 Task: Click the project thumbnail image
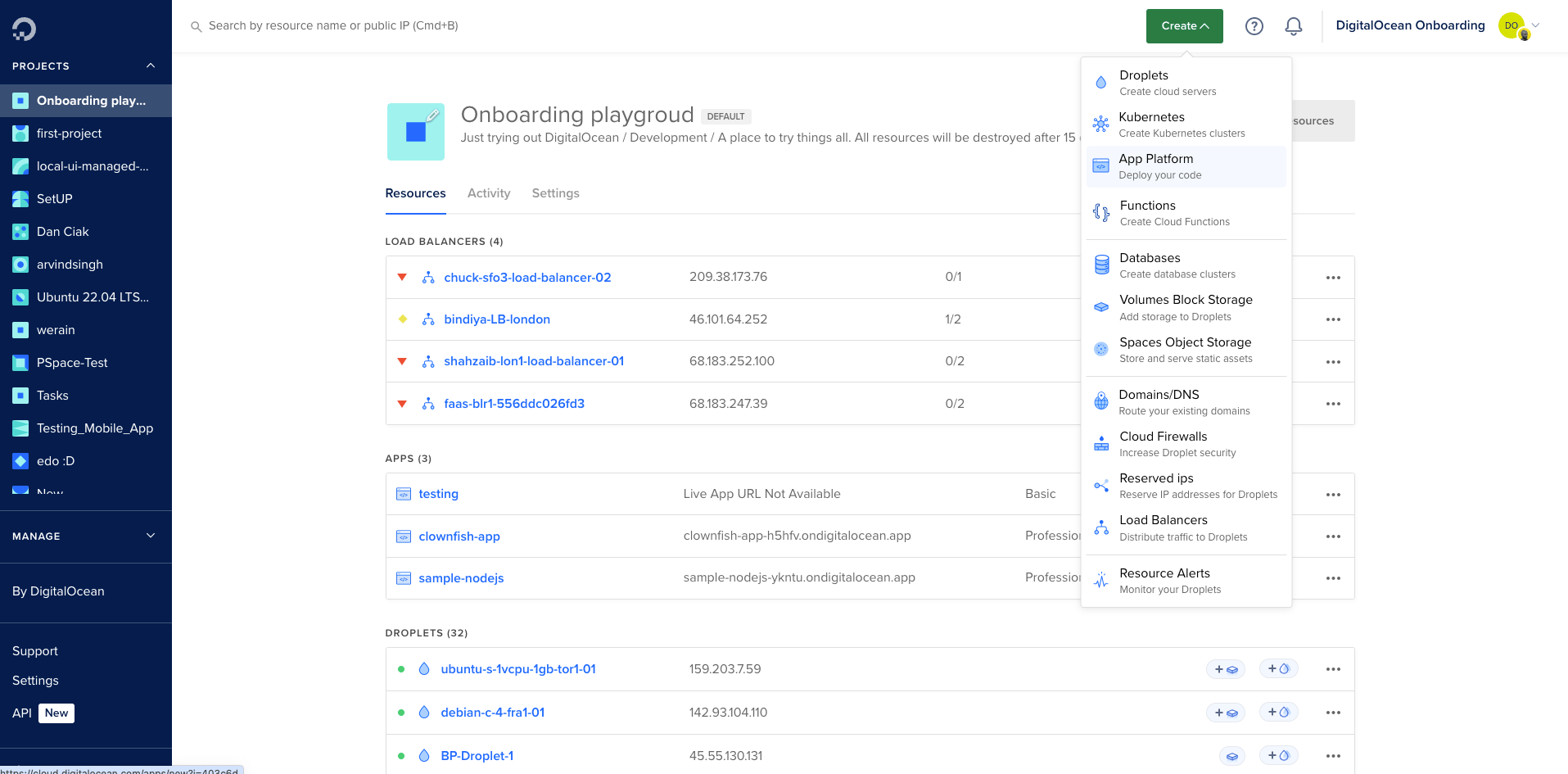[416, 132]
